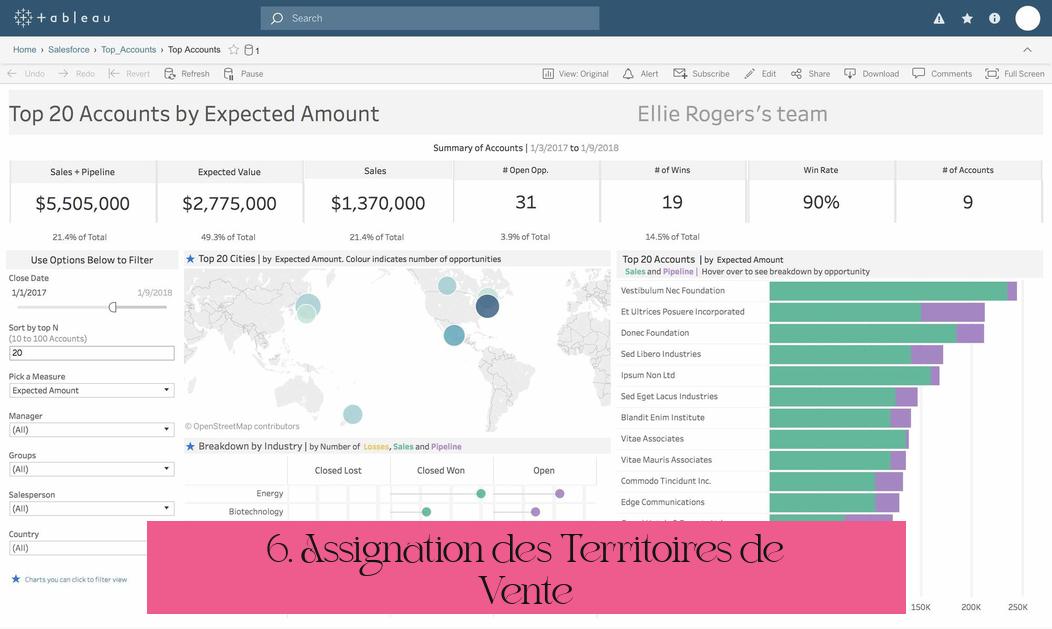Favorite the Top Accounts view star

[x=233, y=50]
